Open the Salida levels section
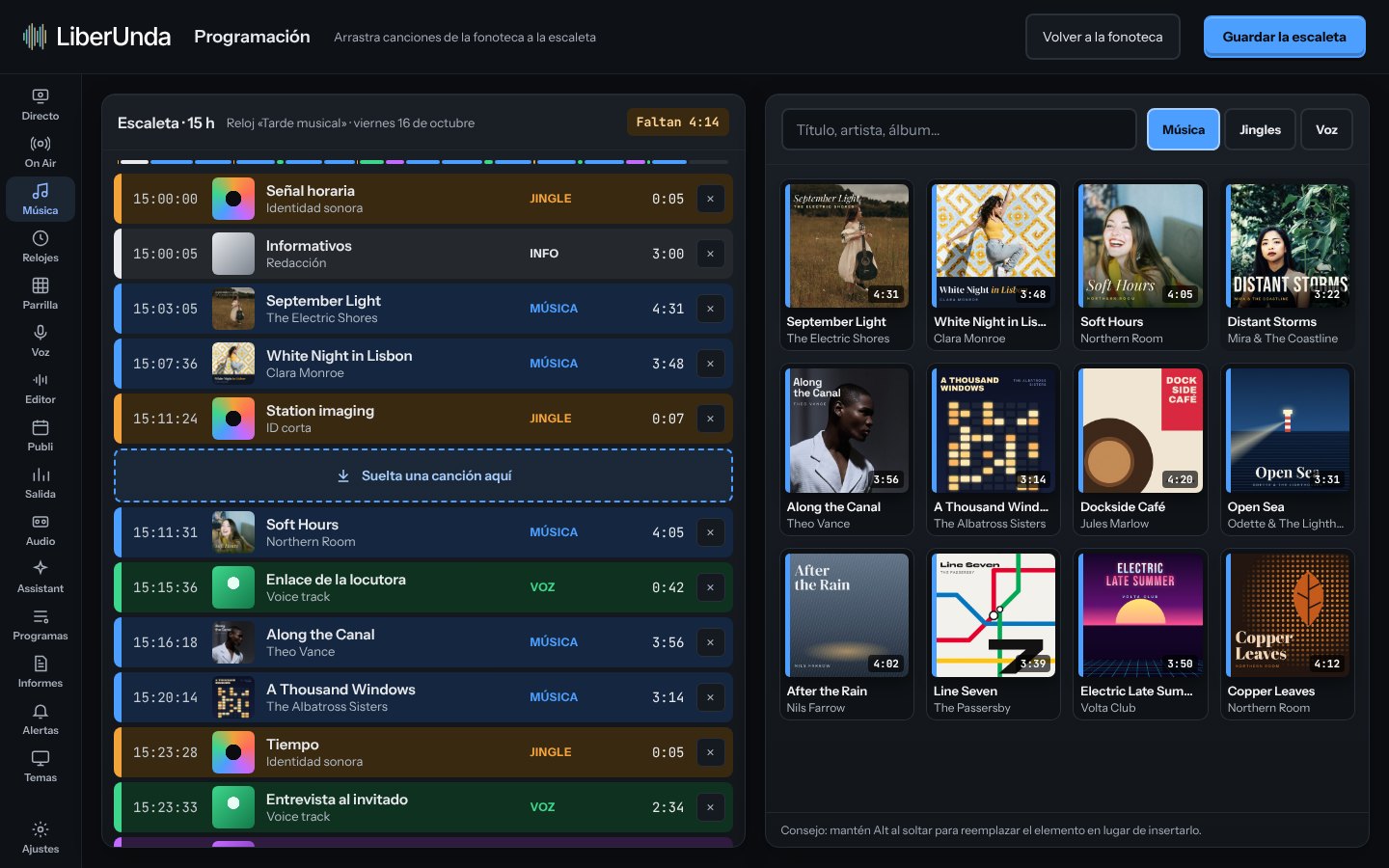The width and height of the screenshot is (1389, 868). click(x=41, y=482)
